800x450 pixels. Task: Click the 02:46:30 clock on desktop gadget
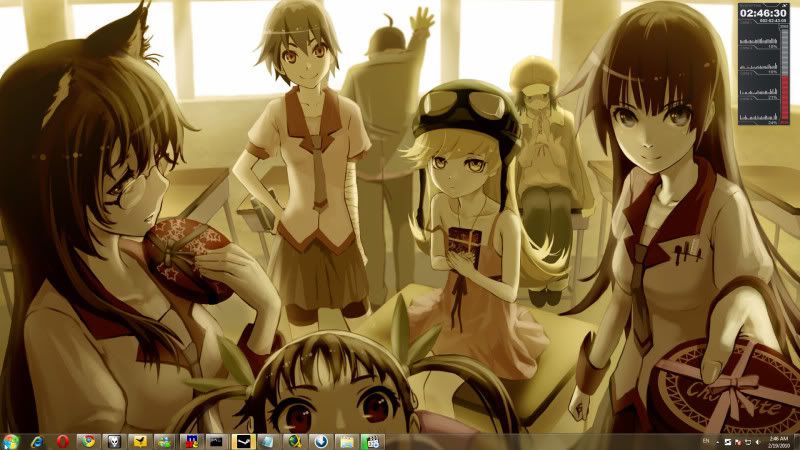tap(763, 13)
